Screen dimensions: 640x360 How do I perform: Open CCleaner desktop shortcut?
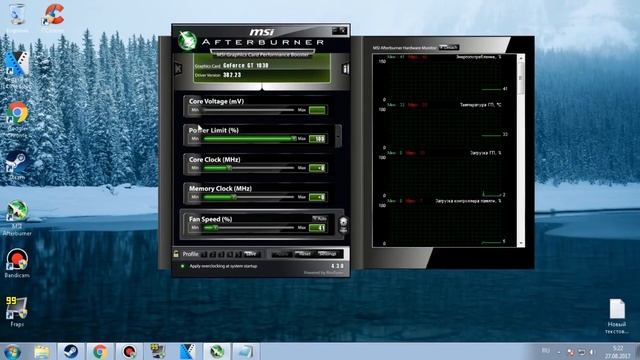click(x=53, y=18)
